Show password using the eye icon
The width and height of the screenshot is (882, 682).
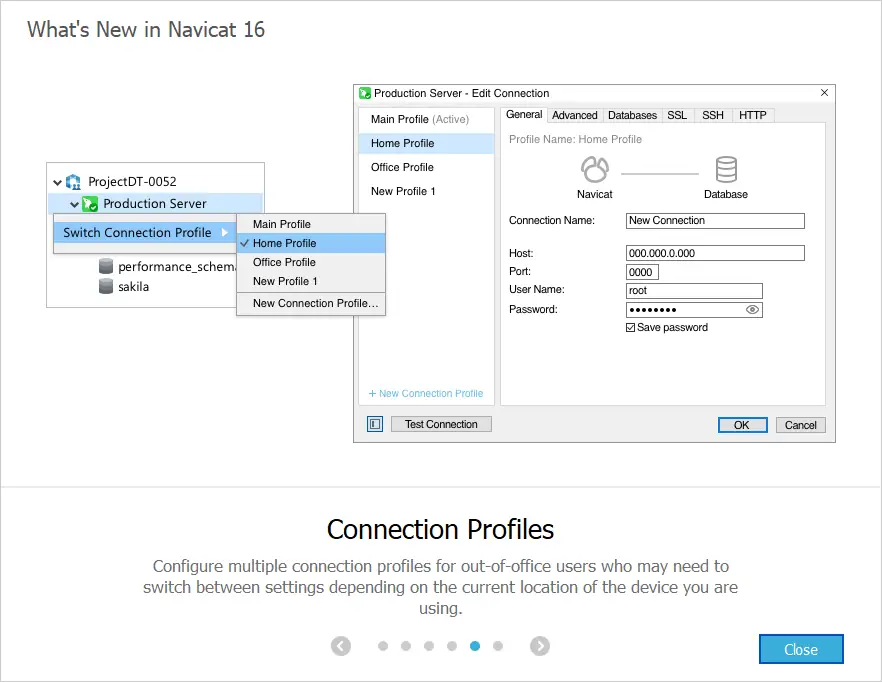752,310
